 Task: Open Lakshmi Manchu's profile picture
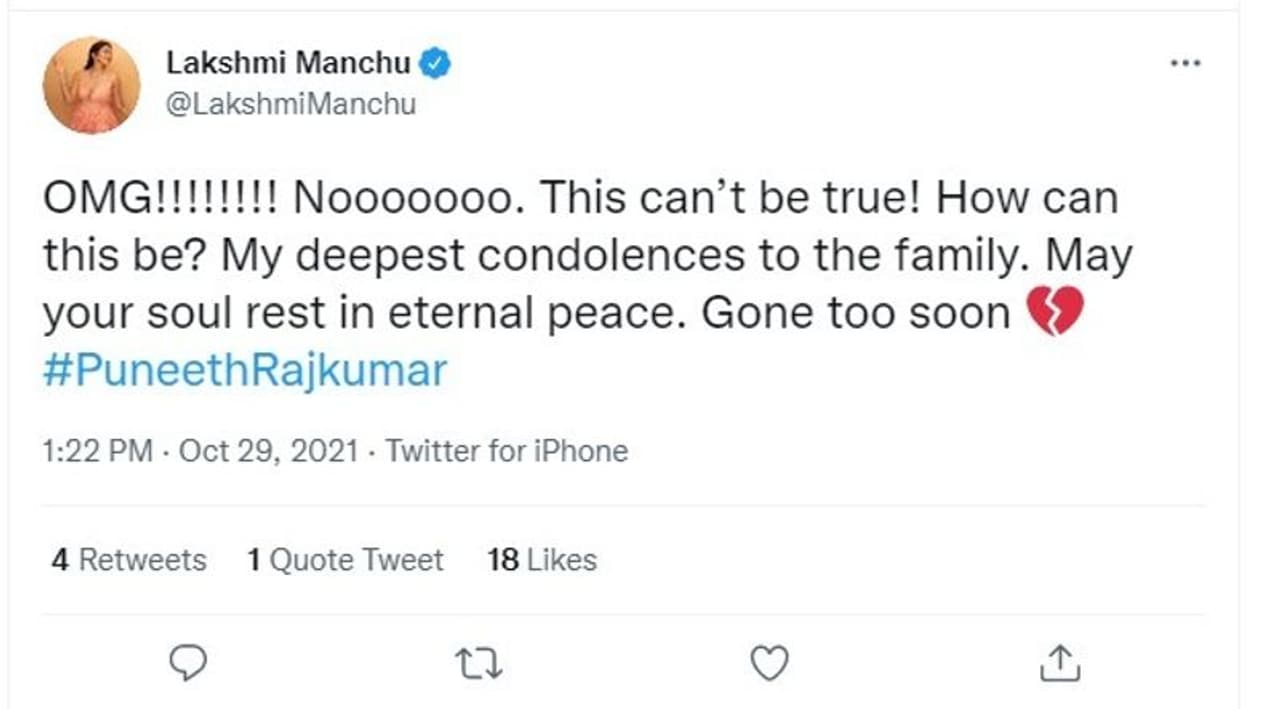[x=91, y=85]
